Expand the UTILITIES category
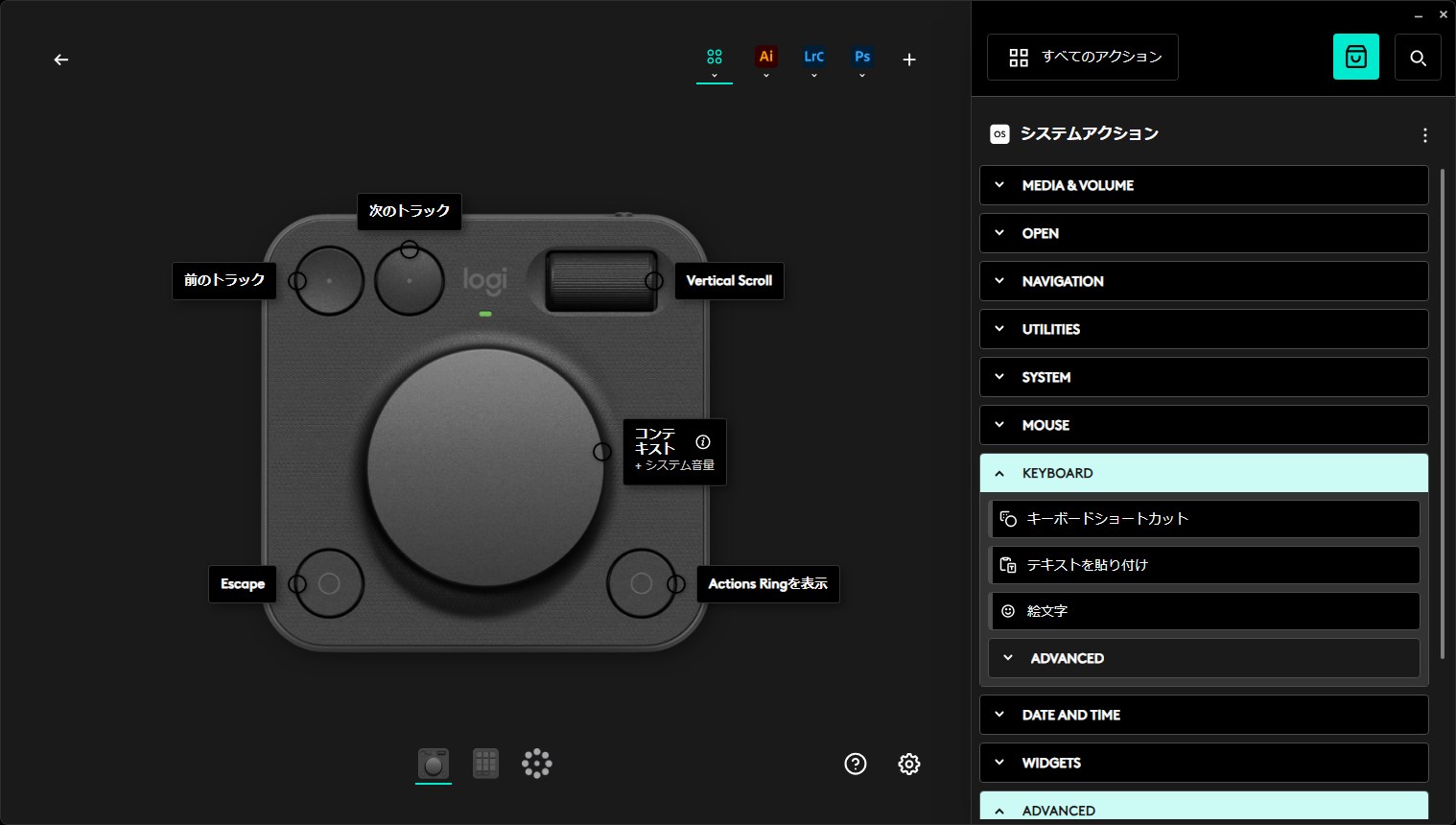Viewport: 1456px width, 825px height. tap(1204, 329)
